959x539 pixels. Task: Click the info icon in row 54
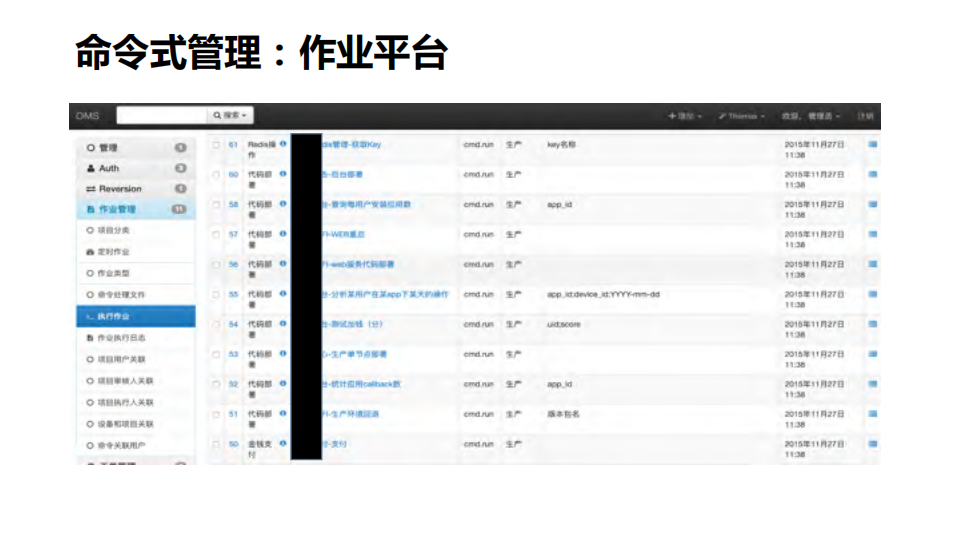pyautogui.click(x=283, y=324)
